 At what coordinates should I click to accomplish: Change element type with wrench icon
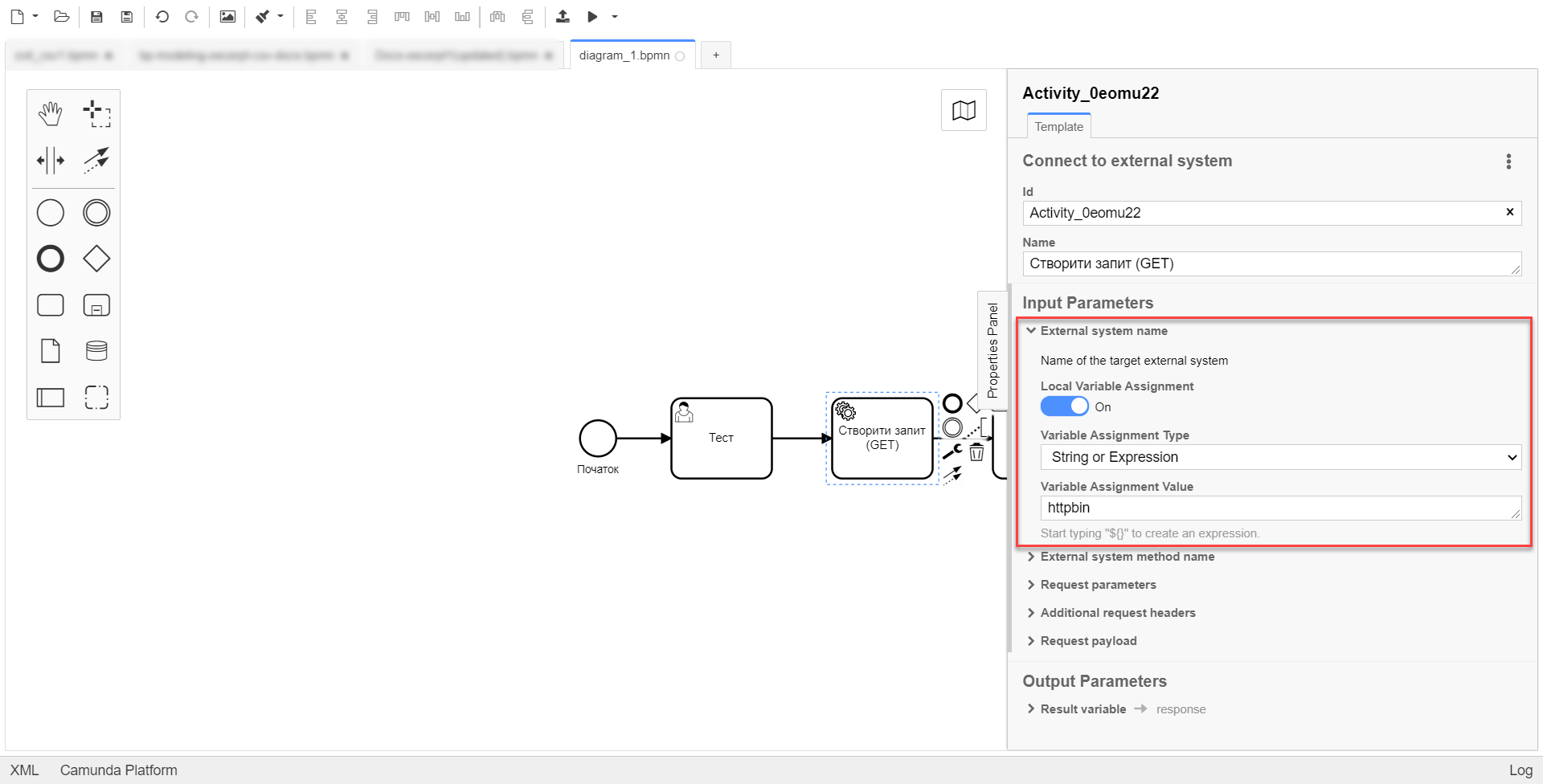coord(952,451)
